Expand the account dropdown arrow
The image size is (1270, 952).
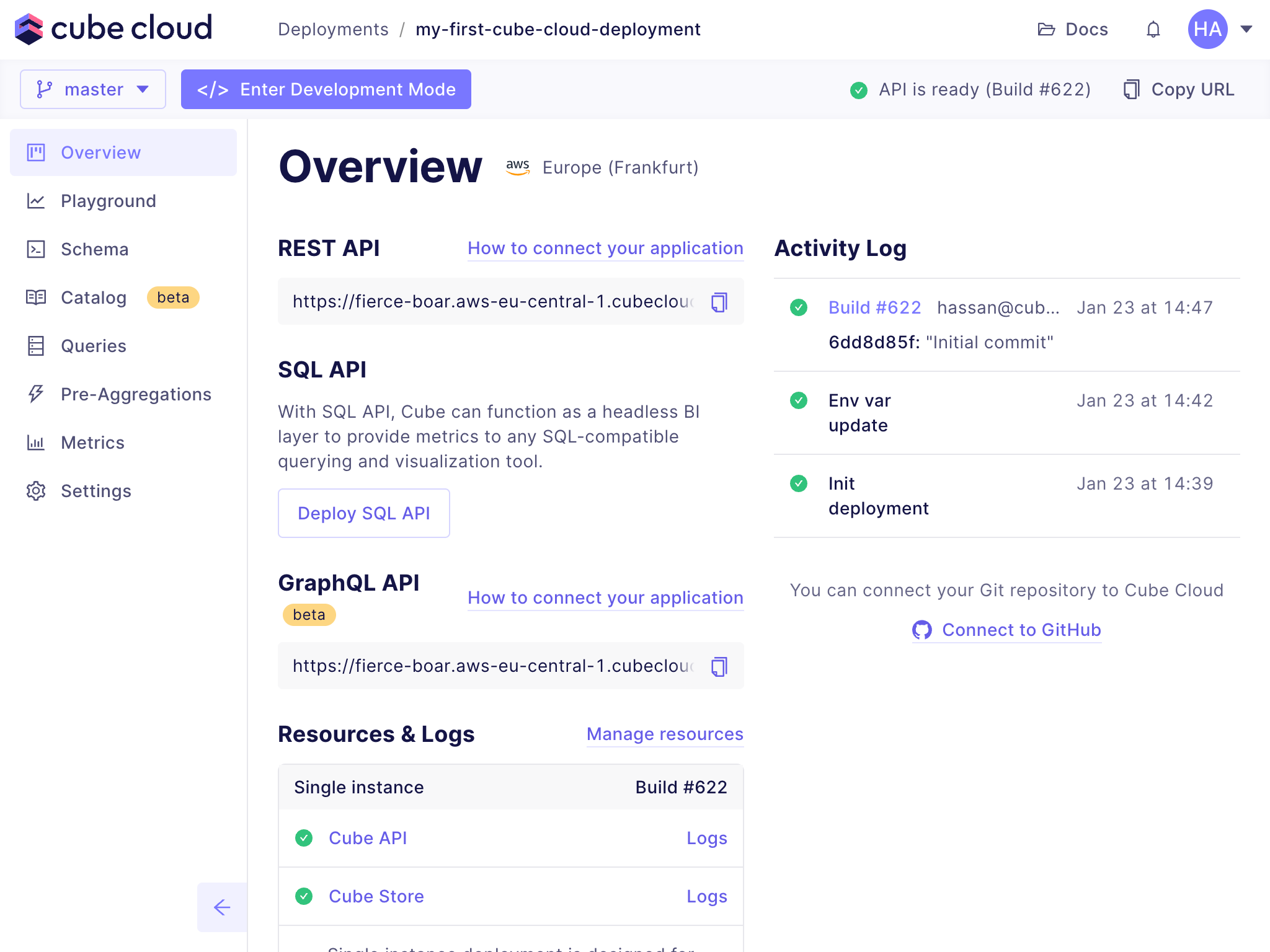click(1246, 29)
